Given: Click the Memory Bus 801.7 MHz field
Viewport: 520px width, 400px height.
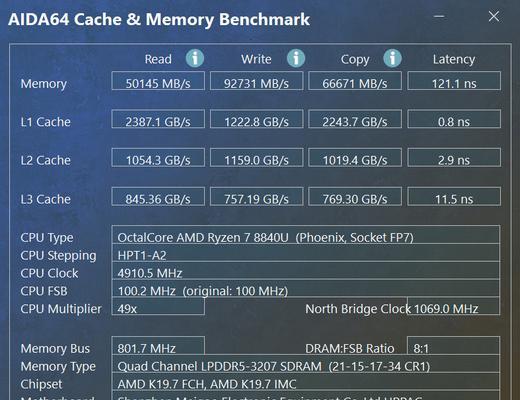Looking at the screenshot, I should coord(158,345).
